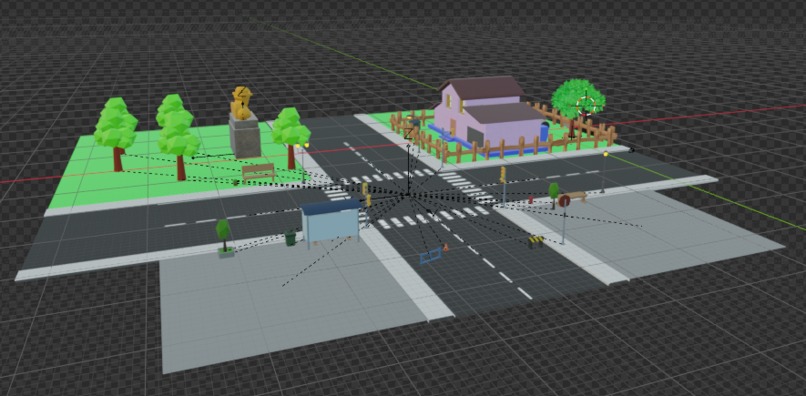The image size is (806, 396).
Task: Select the gray stone pedestal under the statue
Action: click(245, 135)
